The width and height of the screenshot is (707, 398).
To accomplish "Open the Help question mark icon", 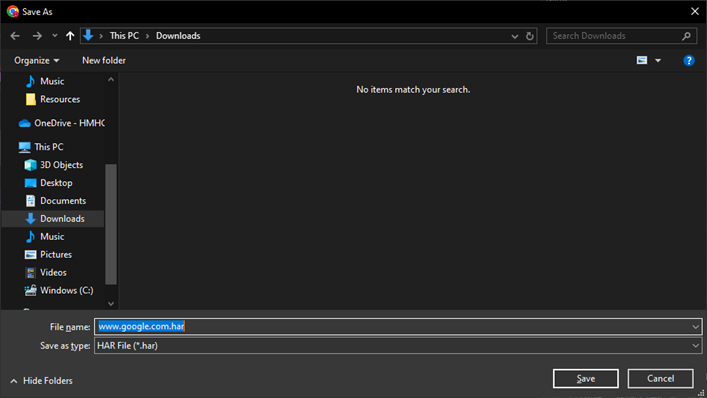I will [689, 60].
